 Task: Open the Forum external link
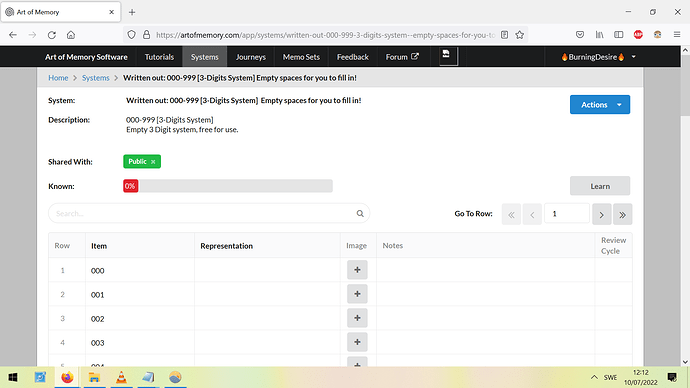pyautogui.click(x=402, y=57)
